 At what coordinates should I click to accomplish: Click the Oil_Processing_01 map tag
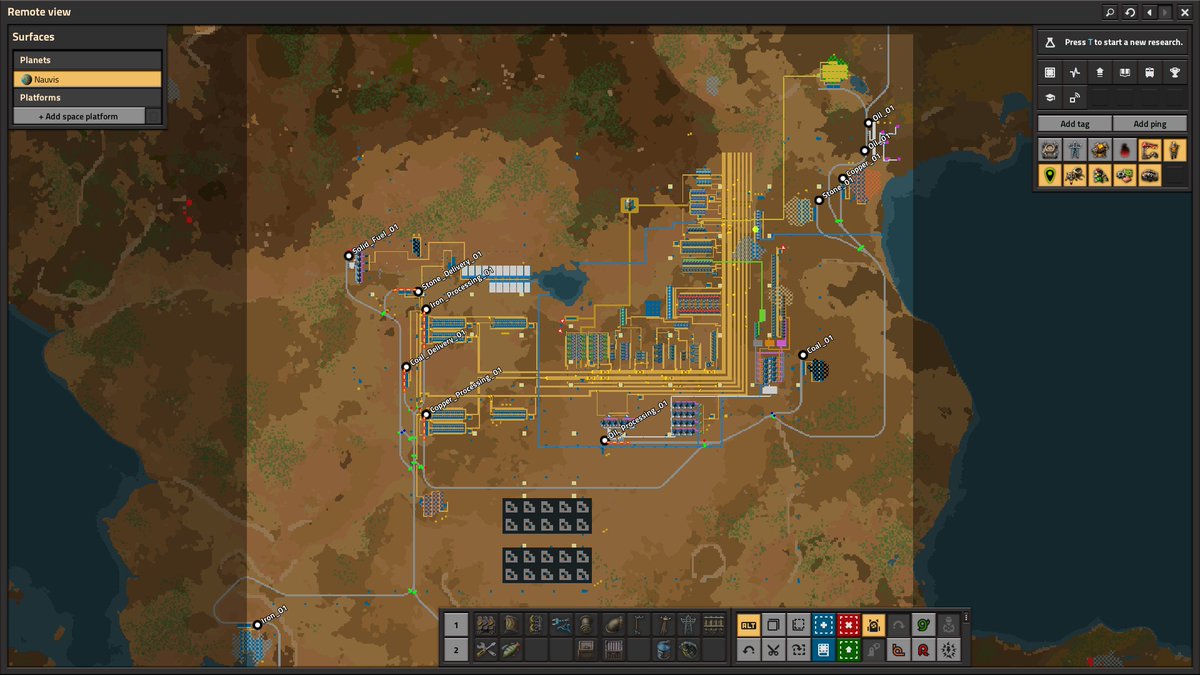(x=604, y=440)
